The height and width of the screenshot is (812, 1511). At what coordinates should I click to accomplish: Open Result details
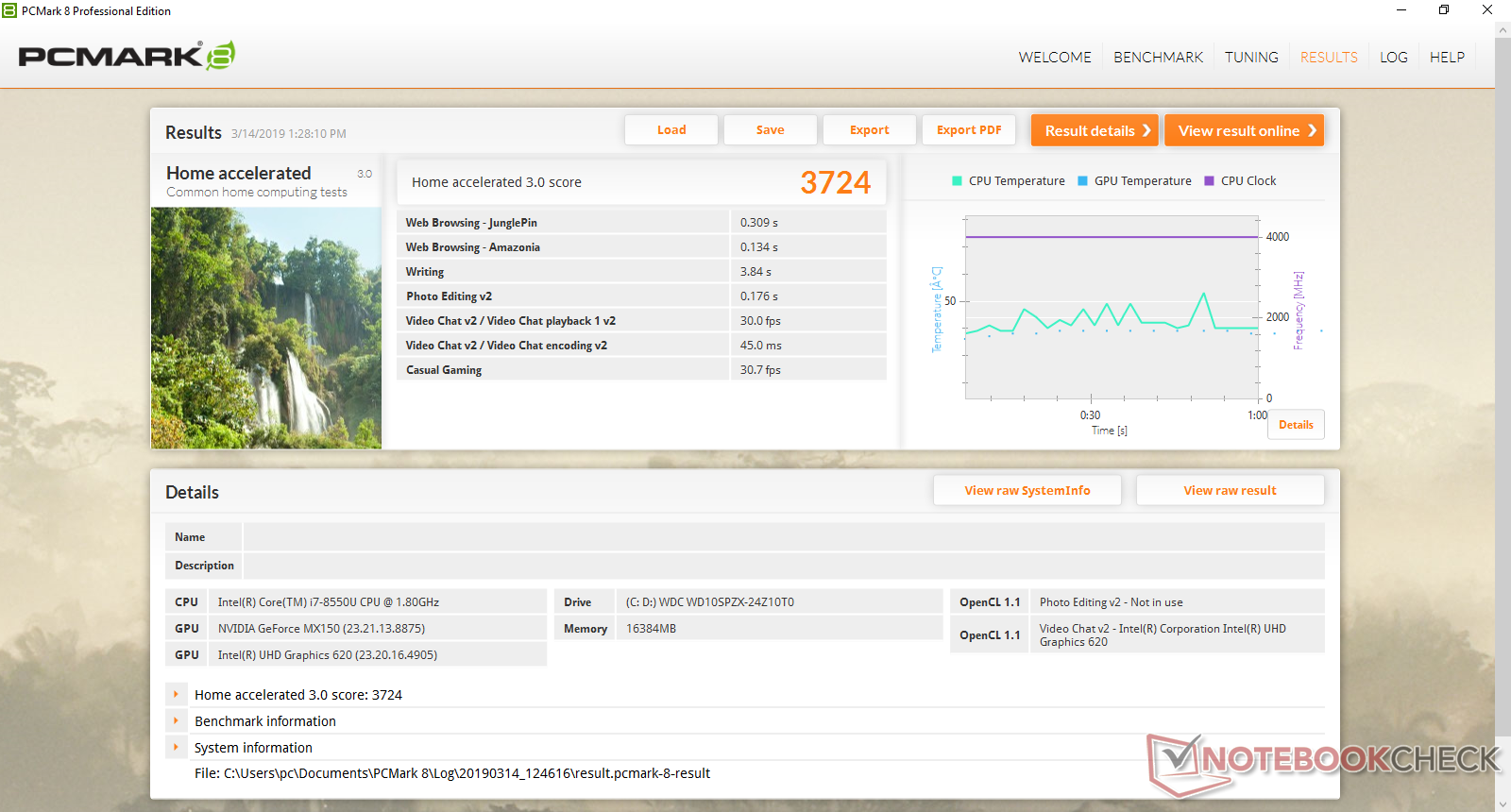coord(1095,130)
